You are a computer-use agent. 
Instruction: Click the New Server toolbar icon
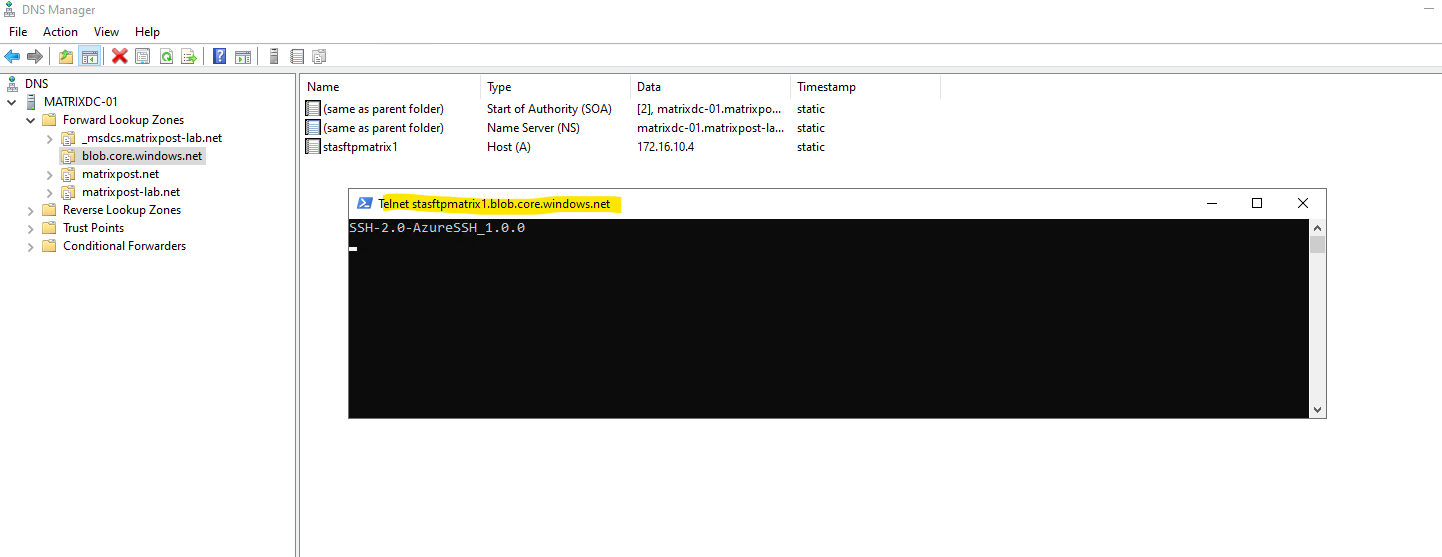pos(274,56)
